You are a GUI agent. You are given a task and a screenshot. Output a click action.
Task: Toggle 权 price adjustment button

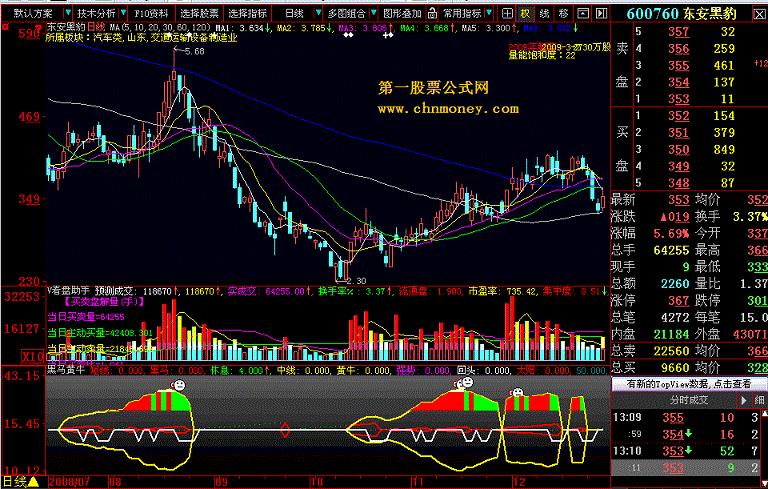526,13
